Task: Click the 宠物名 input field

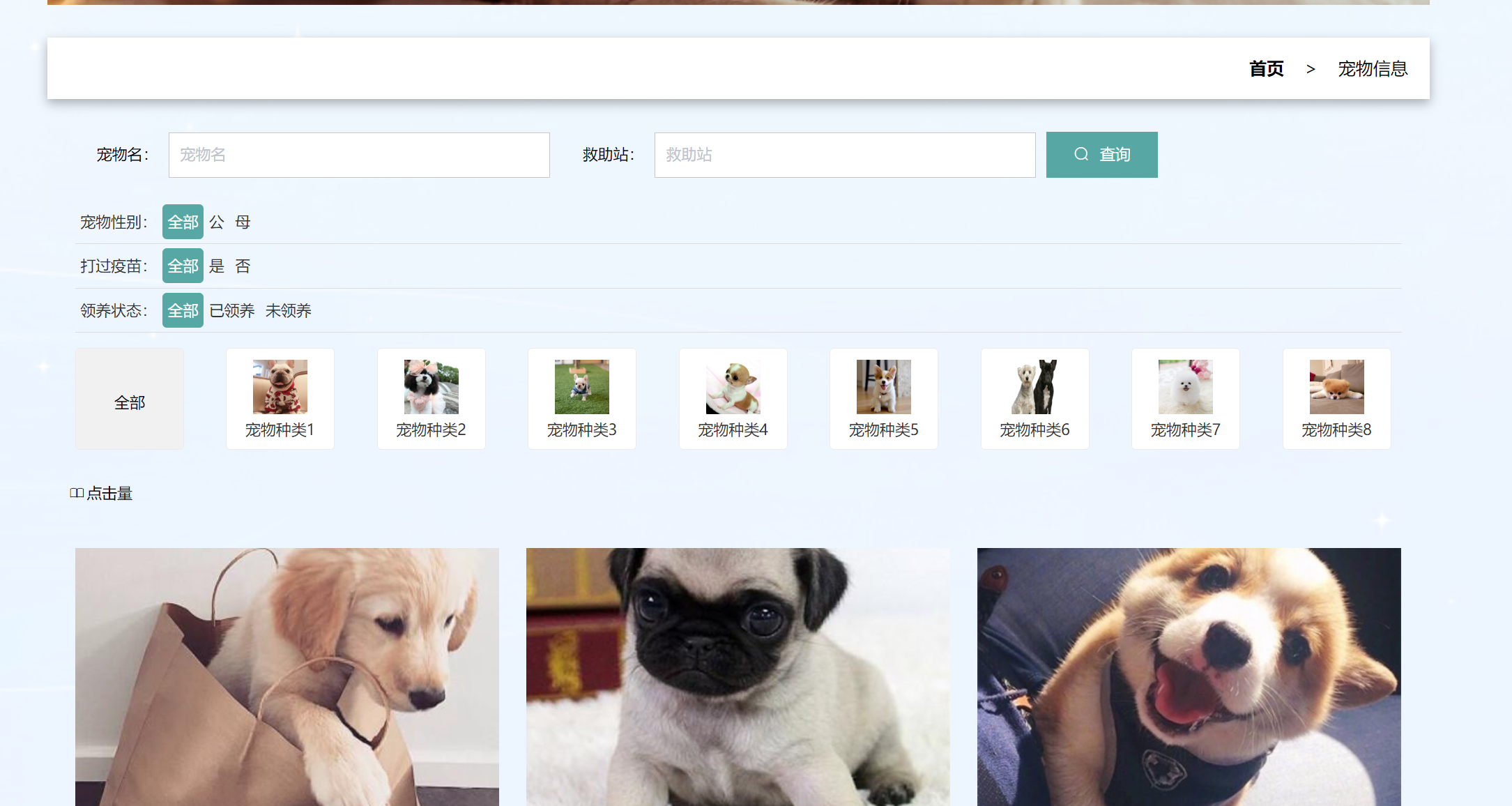Action: [358, 155]
